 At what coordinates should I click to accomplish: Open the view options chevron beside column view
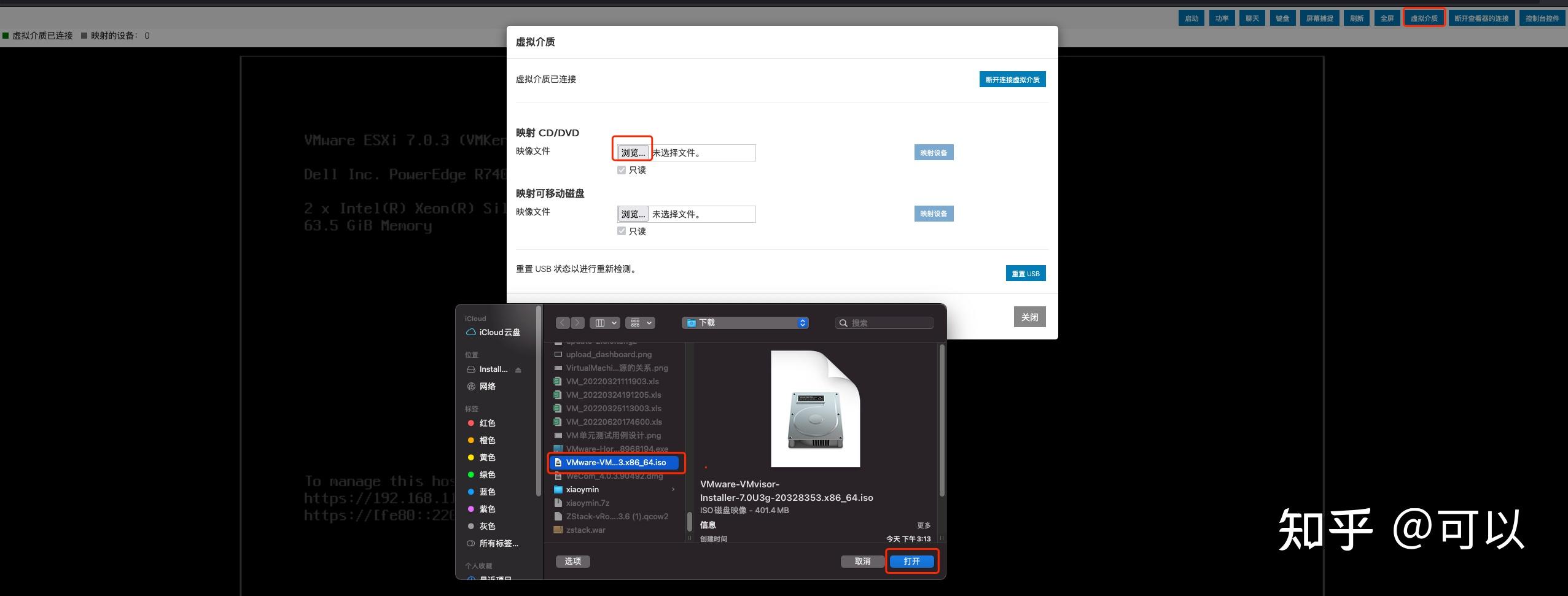[x=614, y=323]
